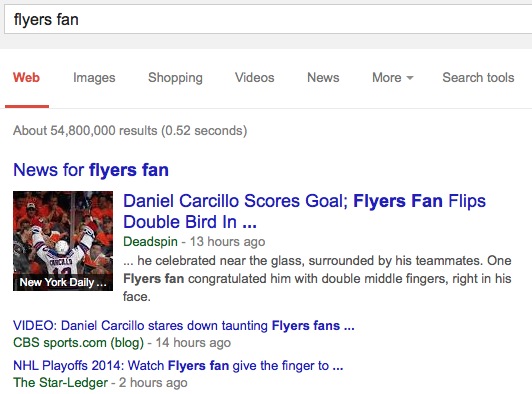
Task: Select the Web tab
Action: (26, 77)
